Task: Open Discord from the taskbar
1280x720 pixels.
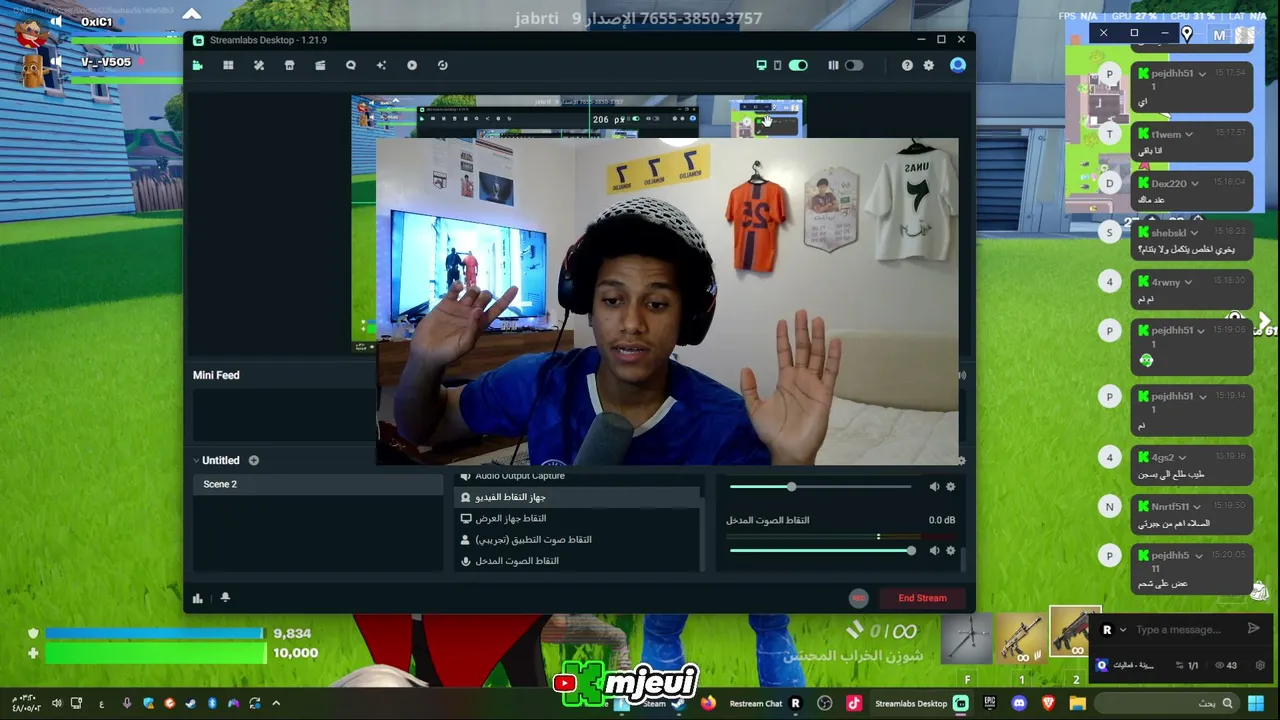Action: click(x=1019, y=703)
